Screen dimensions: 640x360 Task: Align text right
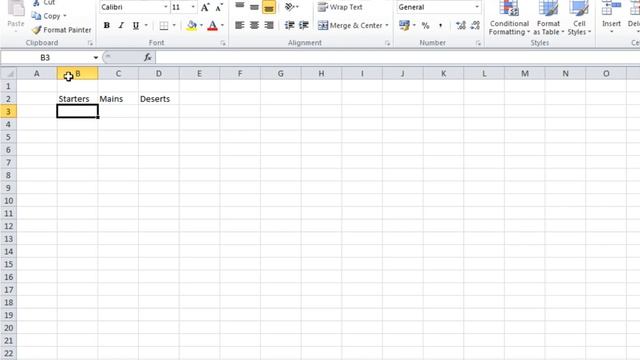(x=269, y=25)
